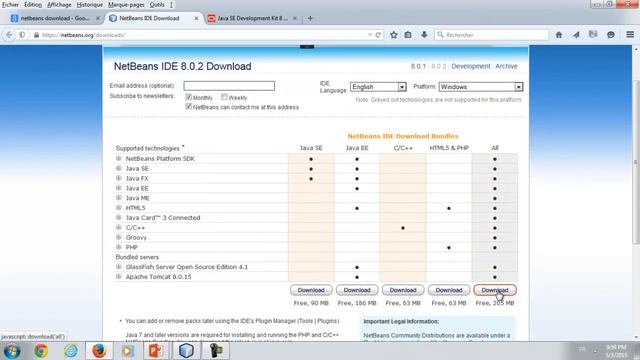Open the camera recorder taskbar icon
This screenshot has height=360, width=640.
tap(216, 351)
